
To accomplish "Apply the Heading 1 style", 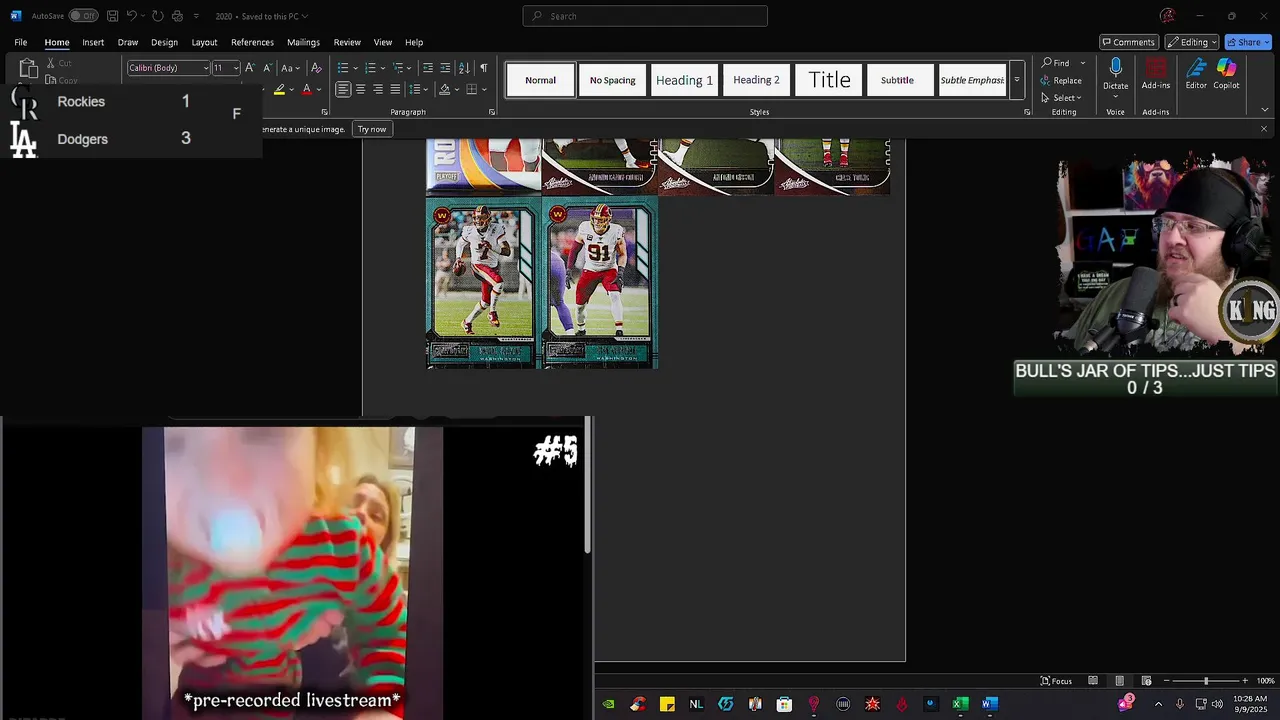I will 684,80.
